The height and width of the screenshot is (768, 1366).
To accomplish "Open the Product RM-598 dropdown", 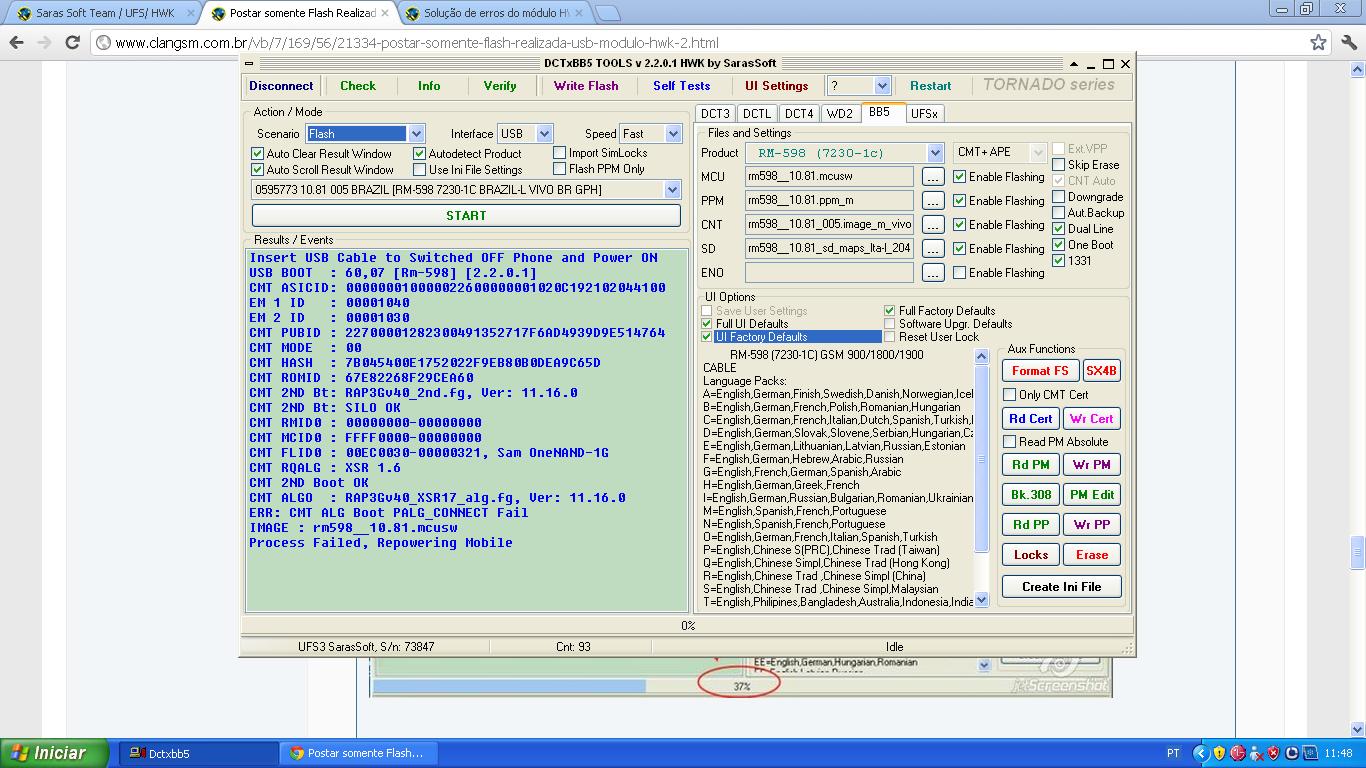I will (x=935, y=153).
